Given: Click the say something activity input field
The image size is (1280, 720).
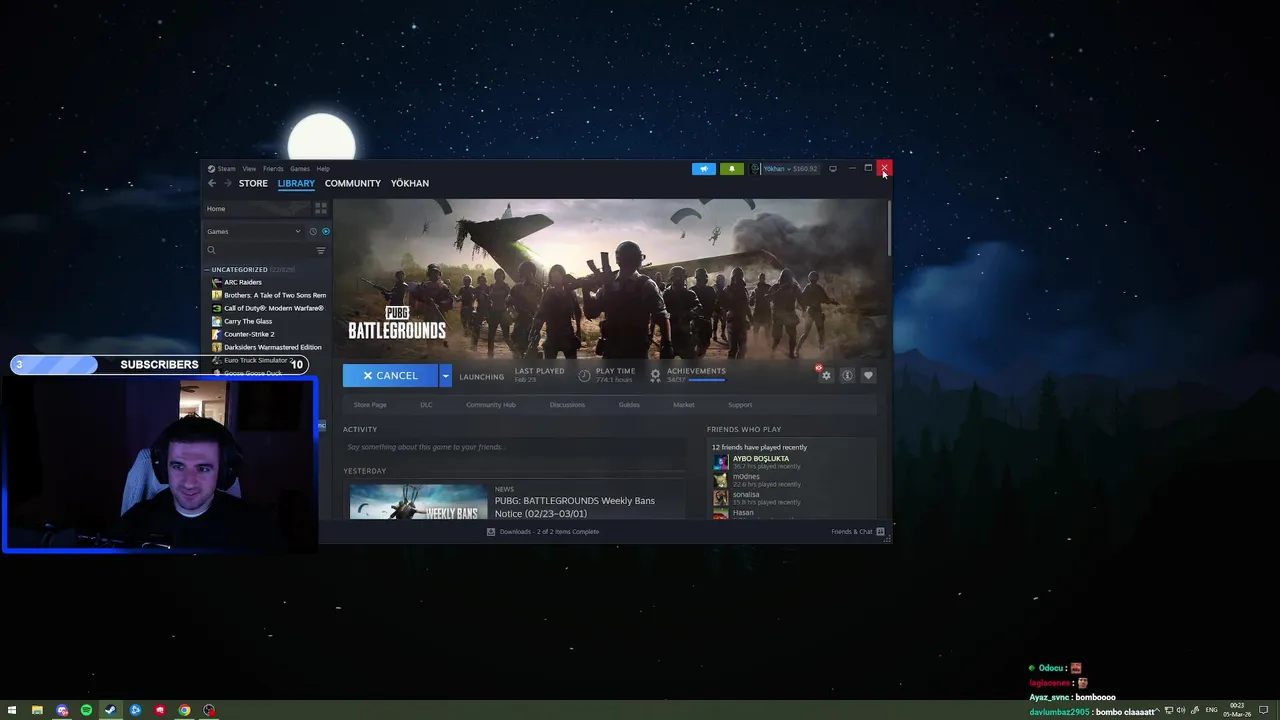Looking at the screenshot, I should (515, 447).
